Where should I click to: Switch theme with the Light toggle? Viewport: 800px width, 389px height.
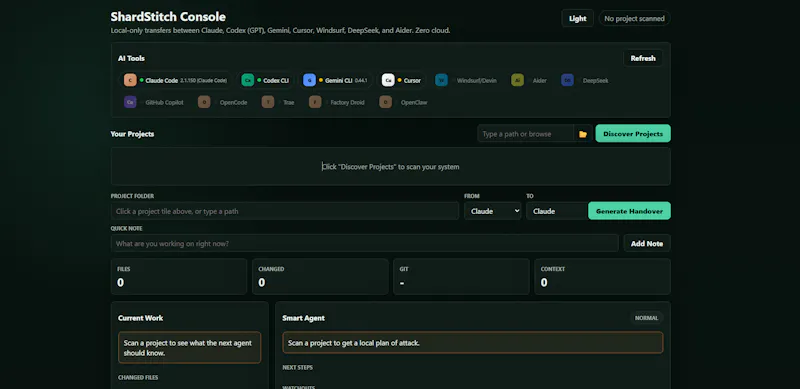tap(578, 18)
